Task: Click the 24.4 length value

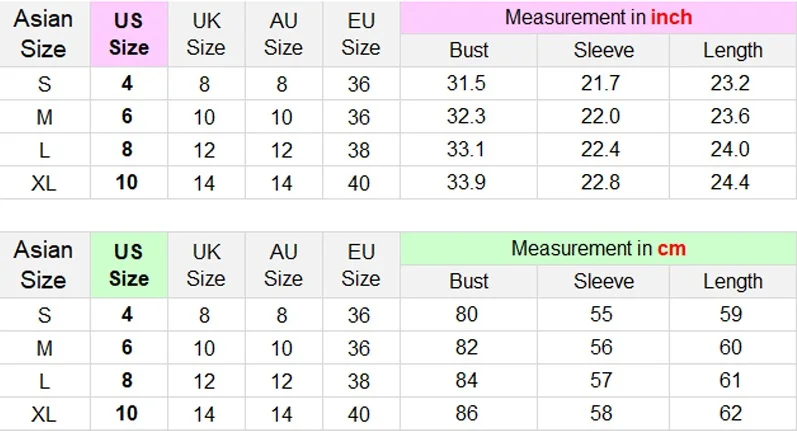Action: pos(730,183)
